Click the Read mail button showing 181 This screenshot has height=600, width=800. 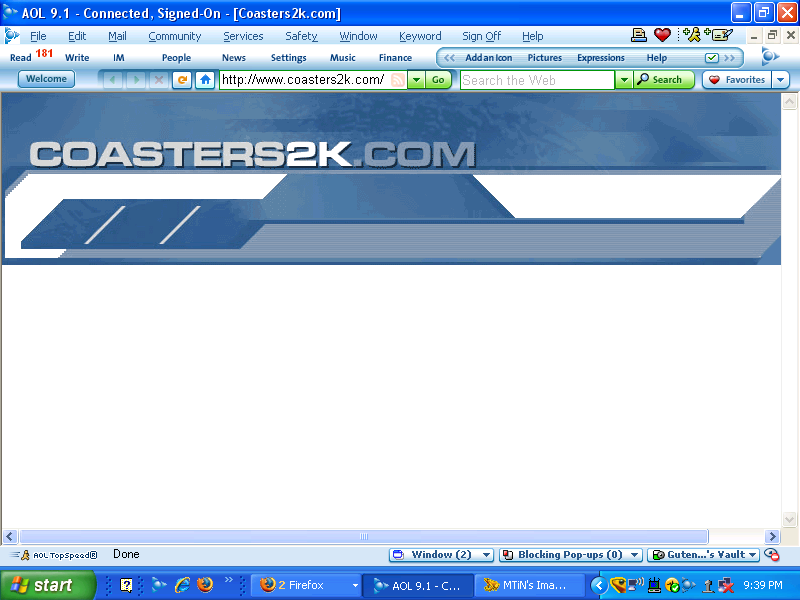click(x=31, y=56)
